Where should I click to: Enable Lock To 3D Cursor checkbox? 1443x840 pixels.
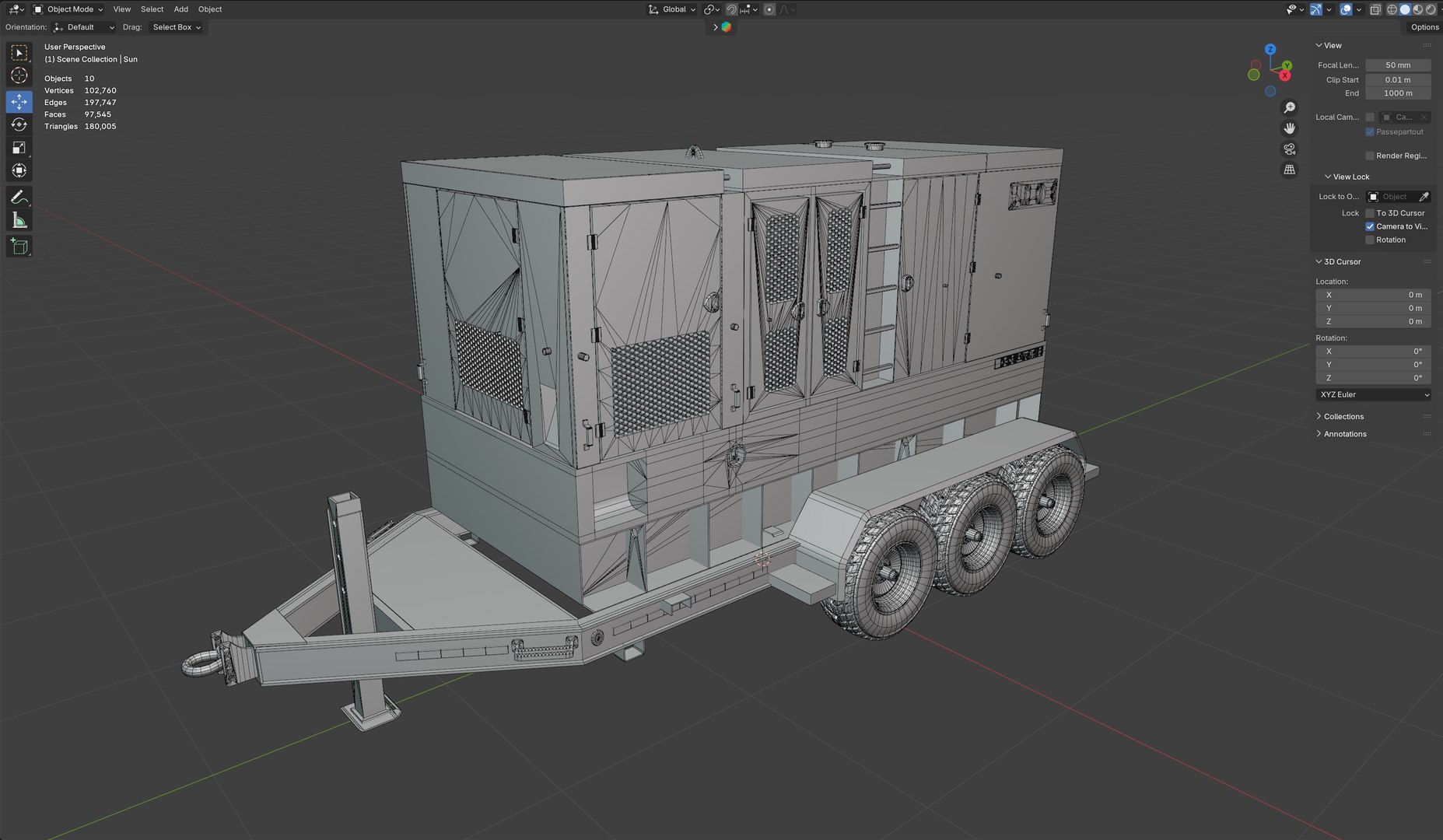point(1370,213)
